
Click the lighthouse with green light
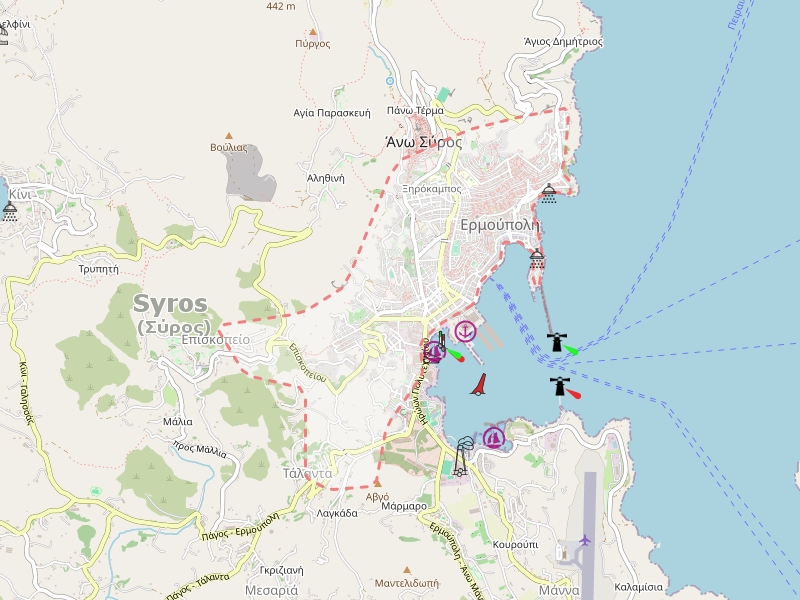557,343
